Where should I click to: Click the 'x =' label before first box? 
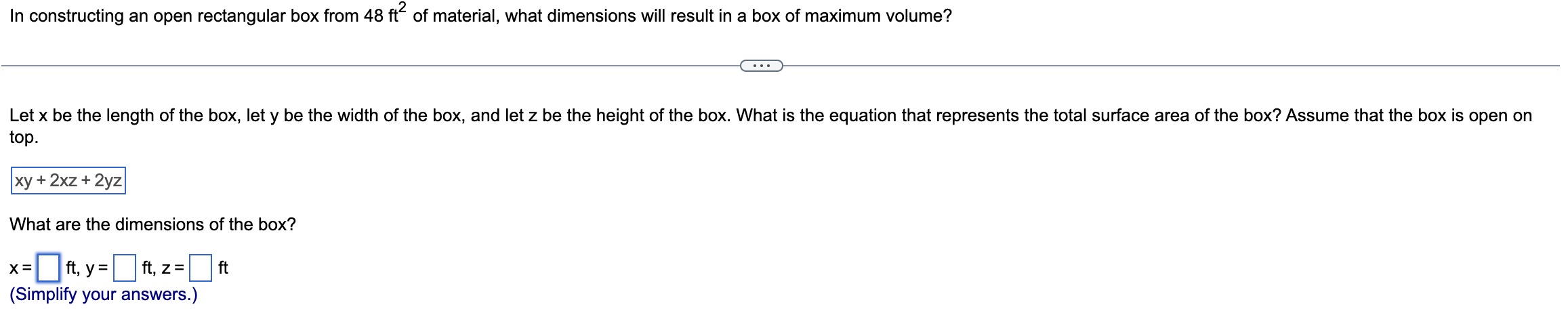pos(21,268)
